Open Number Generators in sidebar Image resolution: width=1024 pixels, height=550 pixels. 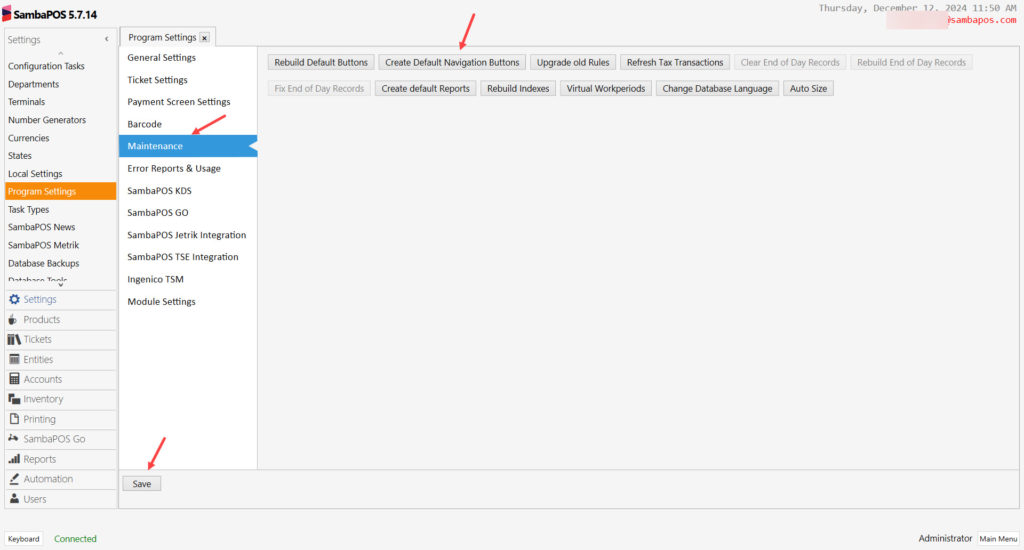tap(60, 120)
